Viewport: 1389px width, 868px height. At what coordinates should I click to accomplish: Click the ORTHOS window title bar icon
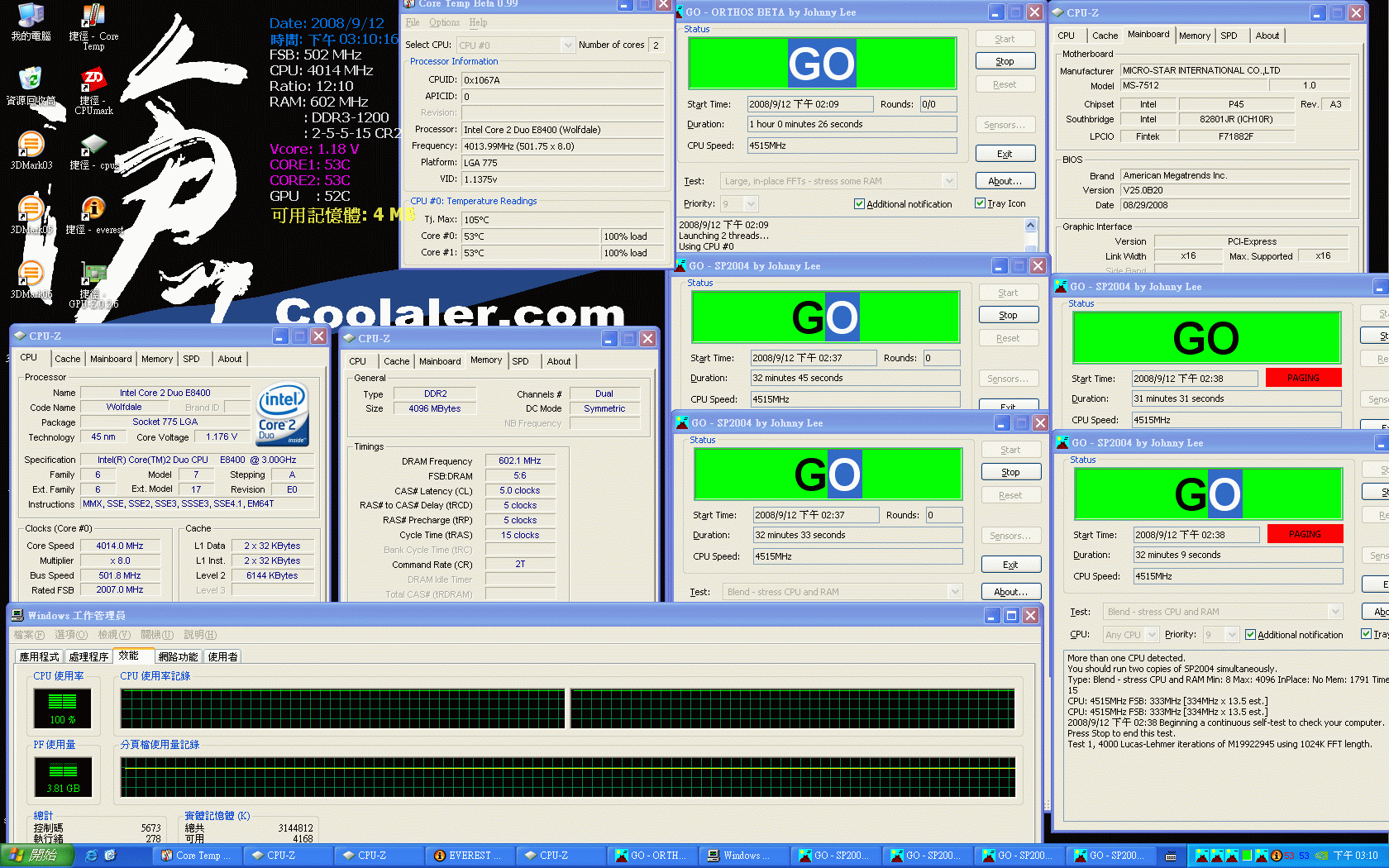(680, 12)
